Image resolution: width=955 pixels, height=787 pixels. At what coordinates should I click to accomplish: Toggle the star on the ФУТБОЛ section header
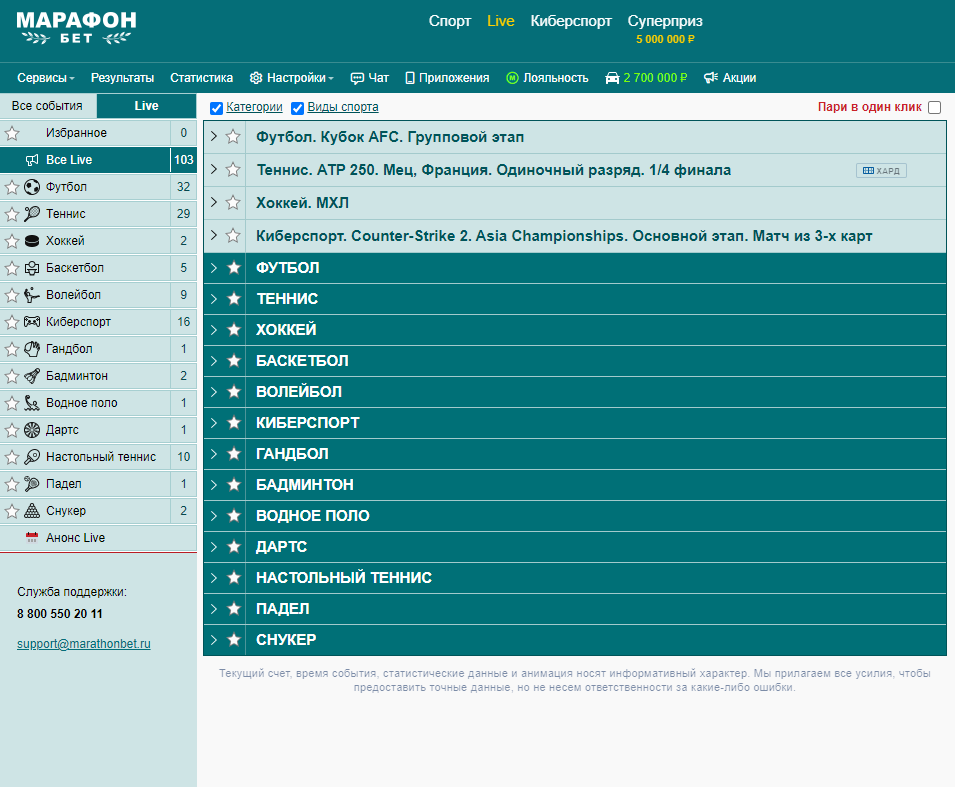(x=233, y=268)
